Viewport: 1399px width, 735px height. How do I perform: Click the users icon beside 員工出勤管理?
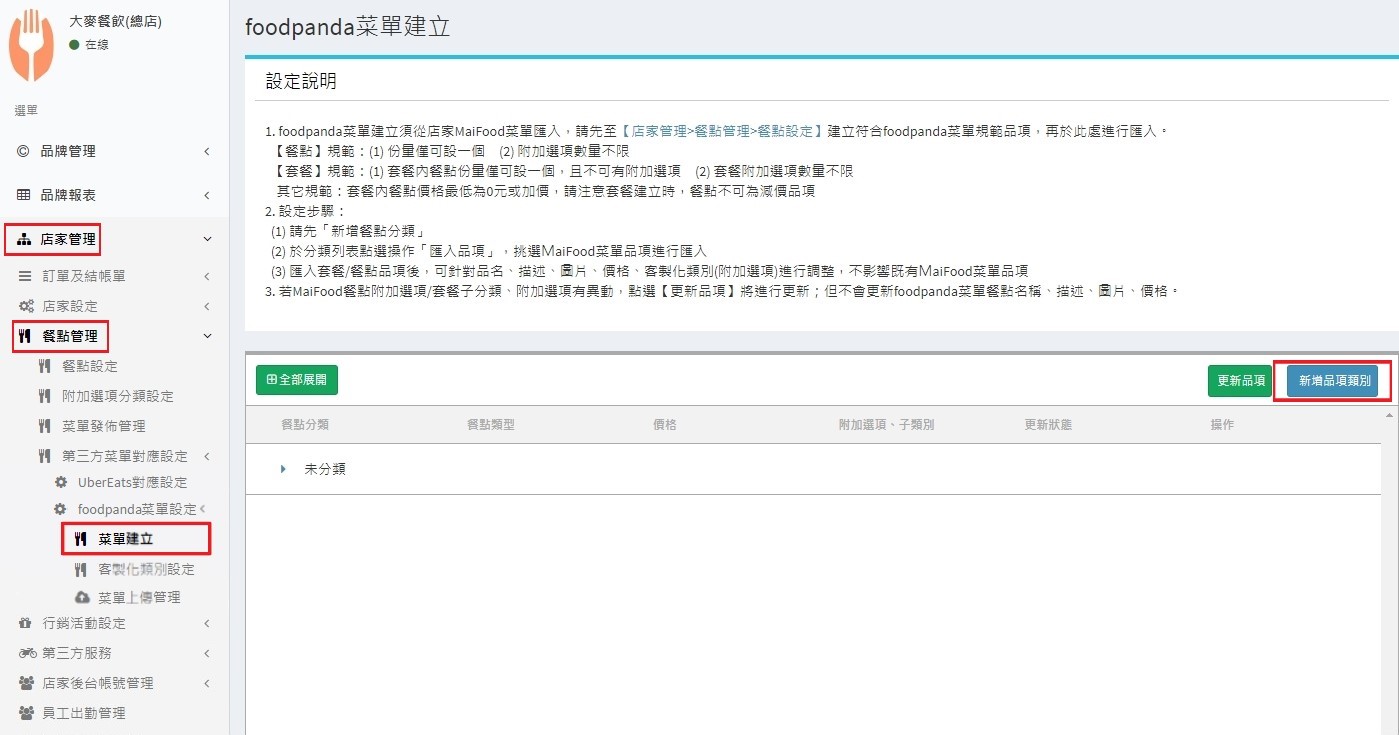(x=26, y=713)
